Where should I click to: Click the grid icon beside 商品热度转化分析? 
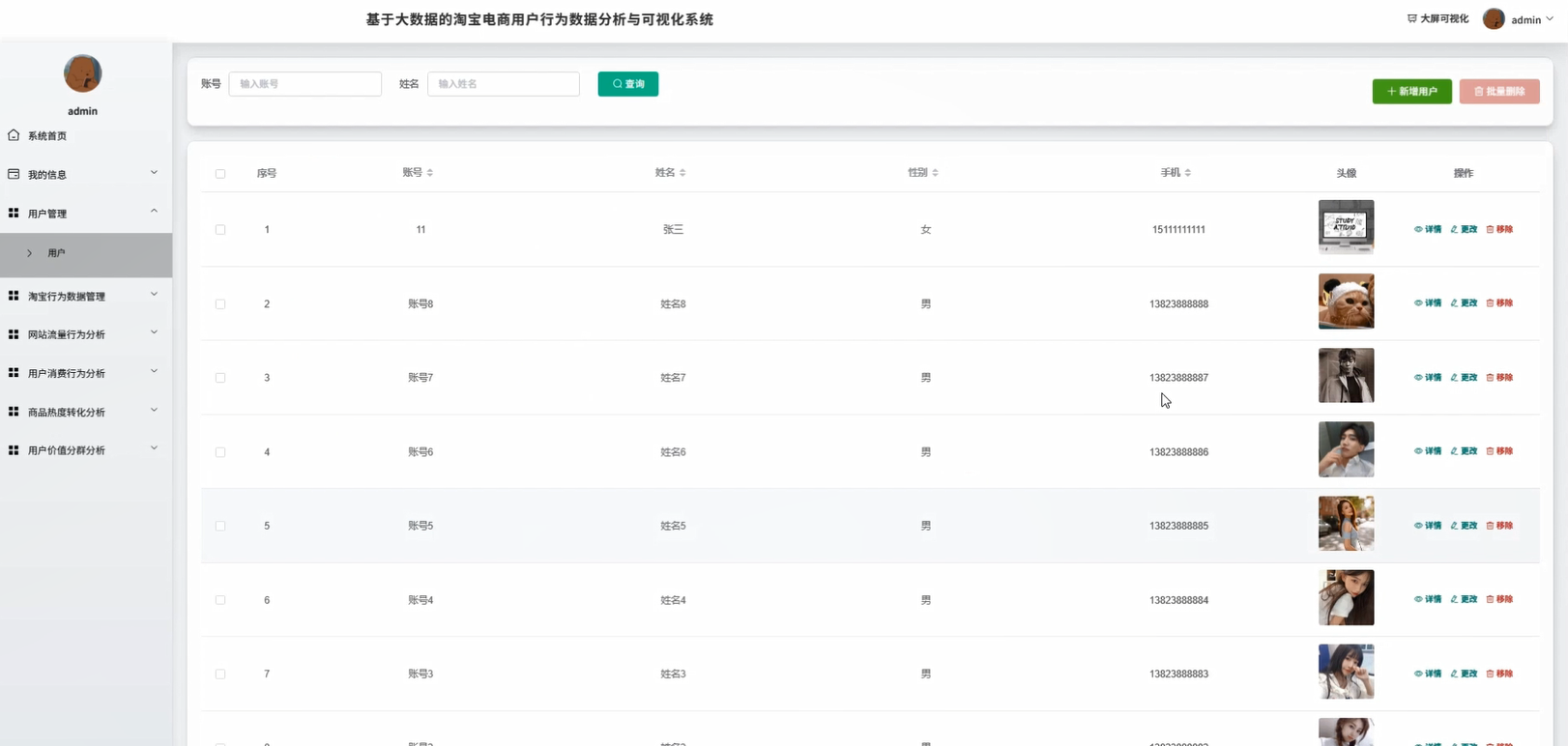click(x=14, y=412)
